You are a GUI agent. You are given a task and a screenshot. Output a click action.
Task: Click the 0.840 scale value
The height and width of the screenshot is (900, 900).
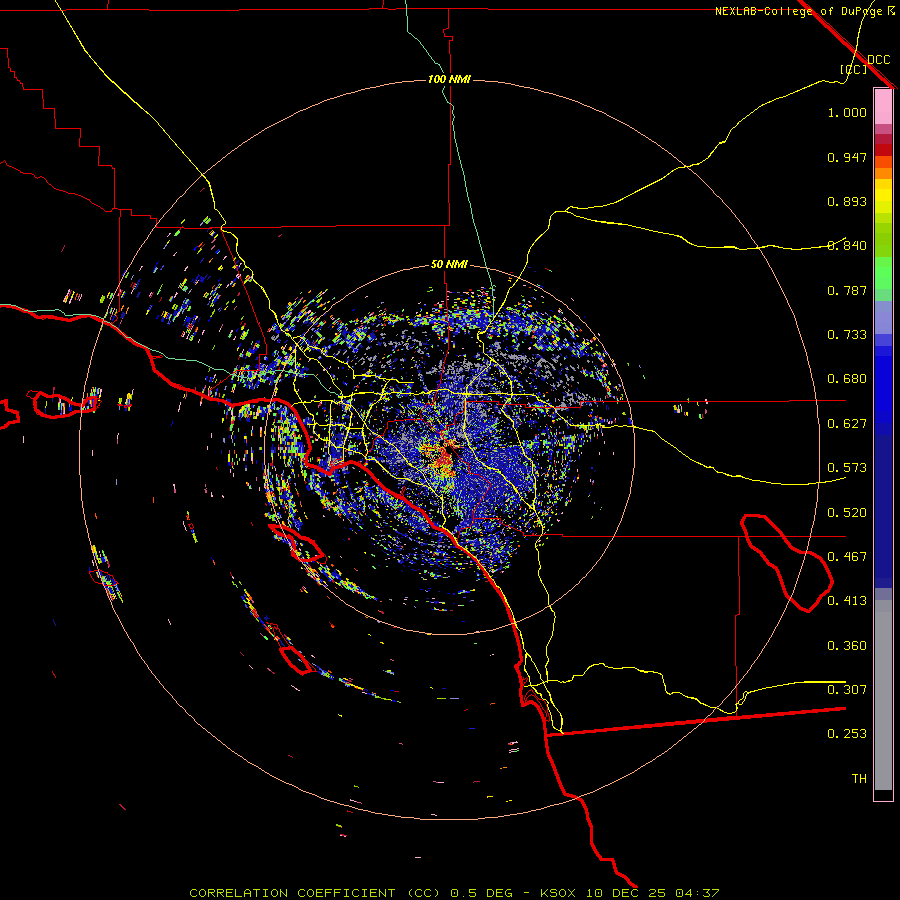click(x=847, y=246)
